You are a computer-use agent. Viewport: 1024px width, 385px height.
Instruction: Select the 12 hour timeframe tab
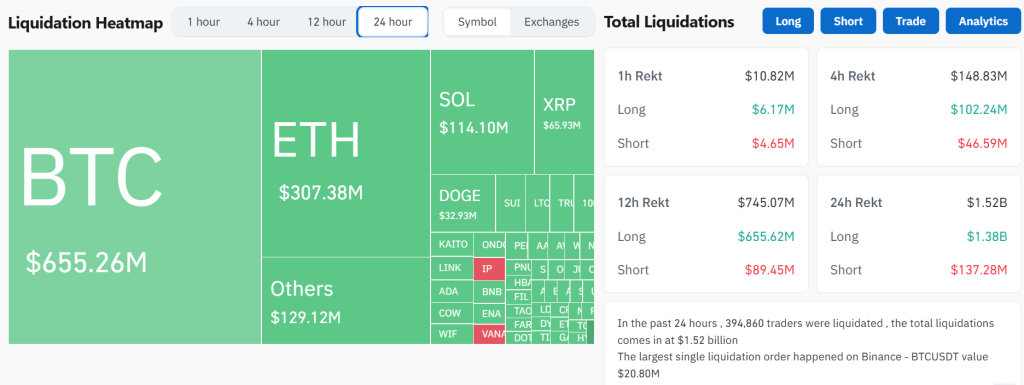[327, 22]
